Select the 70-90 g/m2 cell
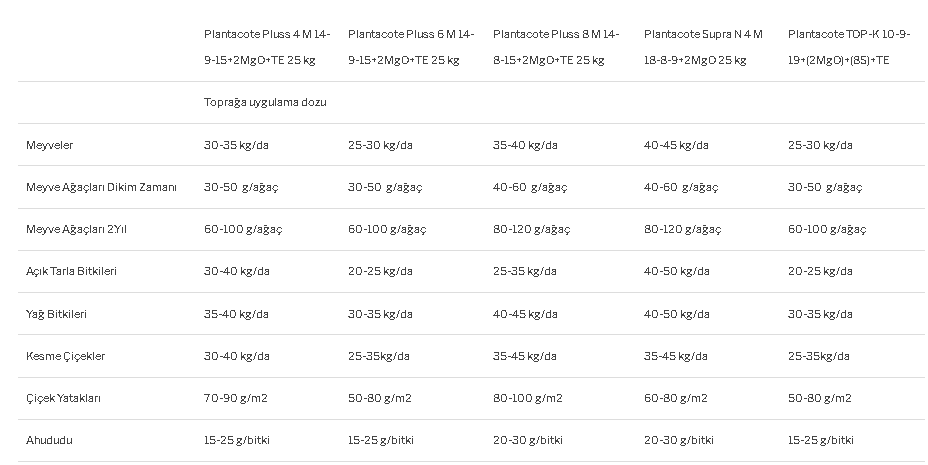928x465 pixels. click(x=236, y=398)
